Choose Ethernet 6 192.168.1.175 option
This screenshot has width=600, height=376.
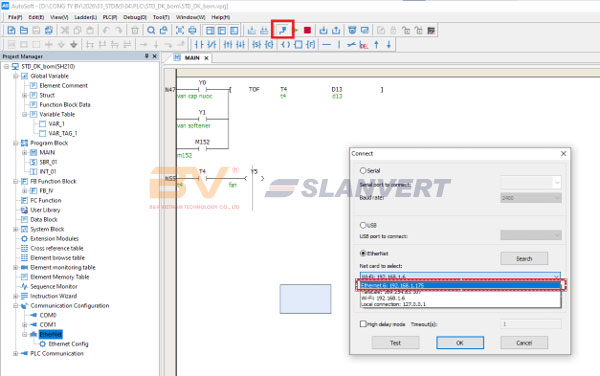(460, 285)
